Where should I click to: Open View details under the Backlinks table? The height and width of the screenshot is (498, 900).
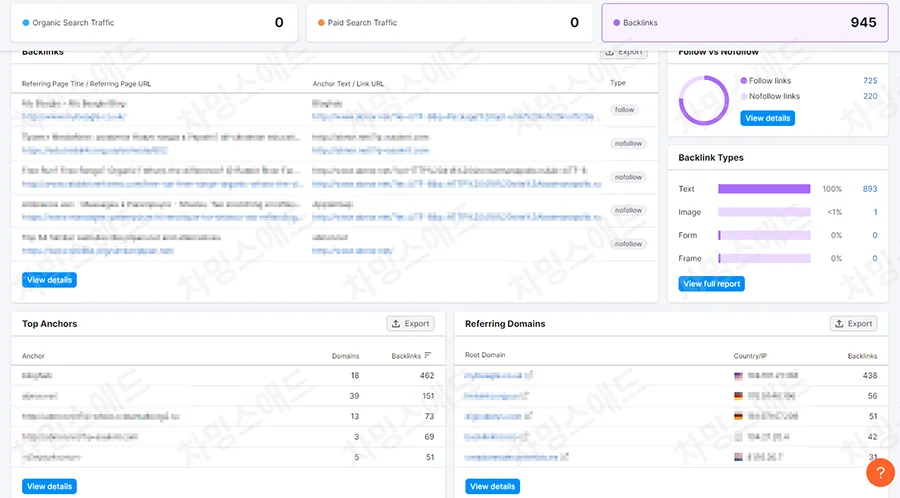coord(49,280)
